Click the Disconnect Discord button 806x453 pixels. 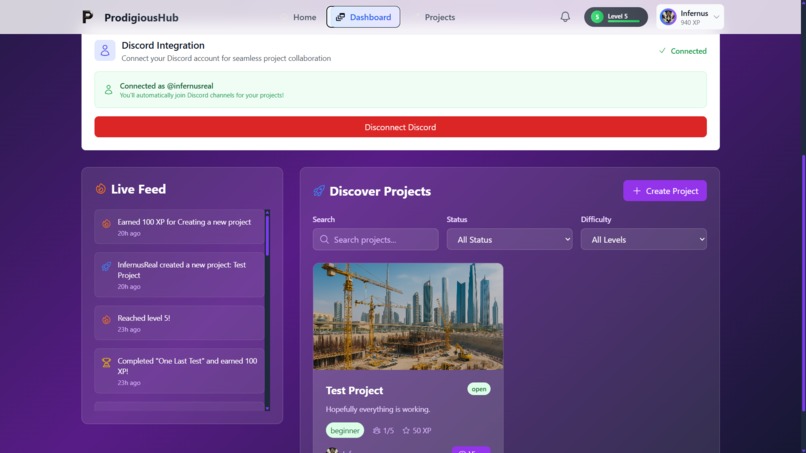(400, 127)
